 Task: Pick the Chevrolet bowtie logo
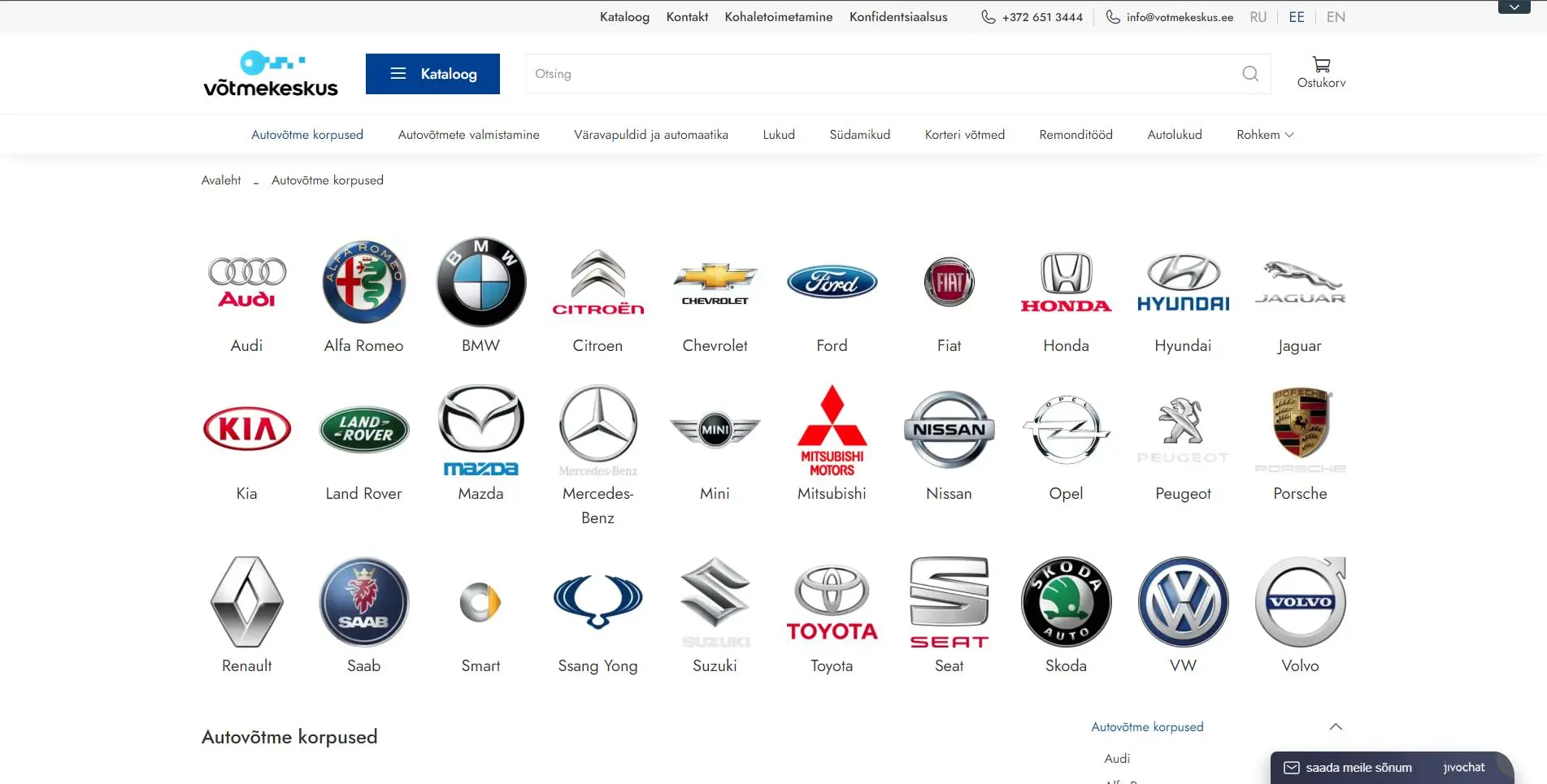(x=715, y=284)
